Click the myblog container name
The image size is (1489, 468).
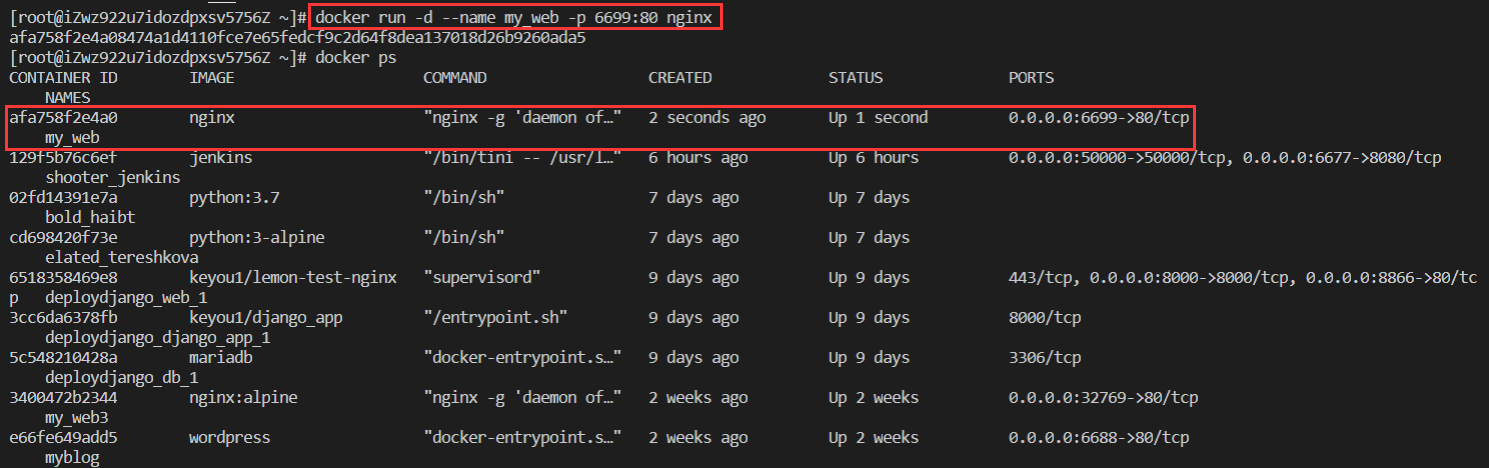(x=72, y=457)
